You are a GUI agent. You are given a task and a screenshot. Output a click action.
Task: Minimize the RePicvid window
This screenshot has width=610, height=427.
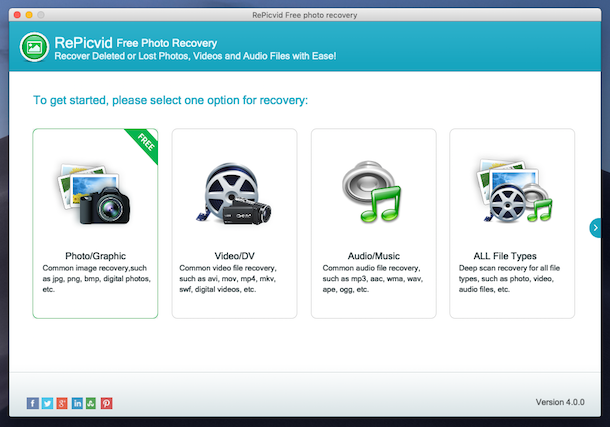click(29, 15)
